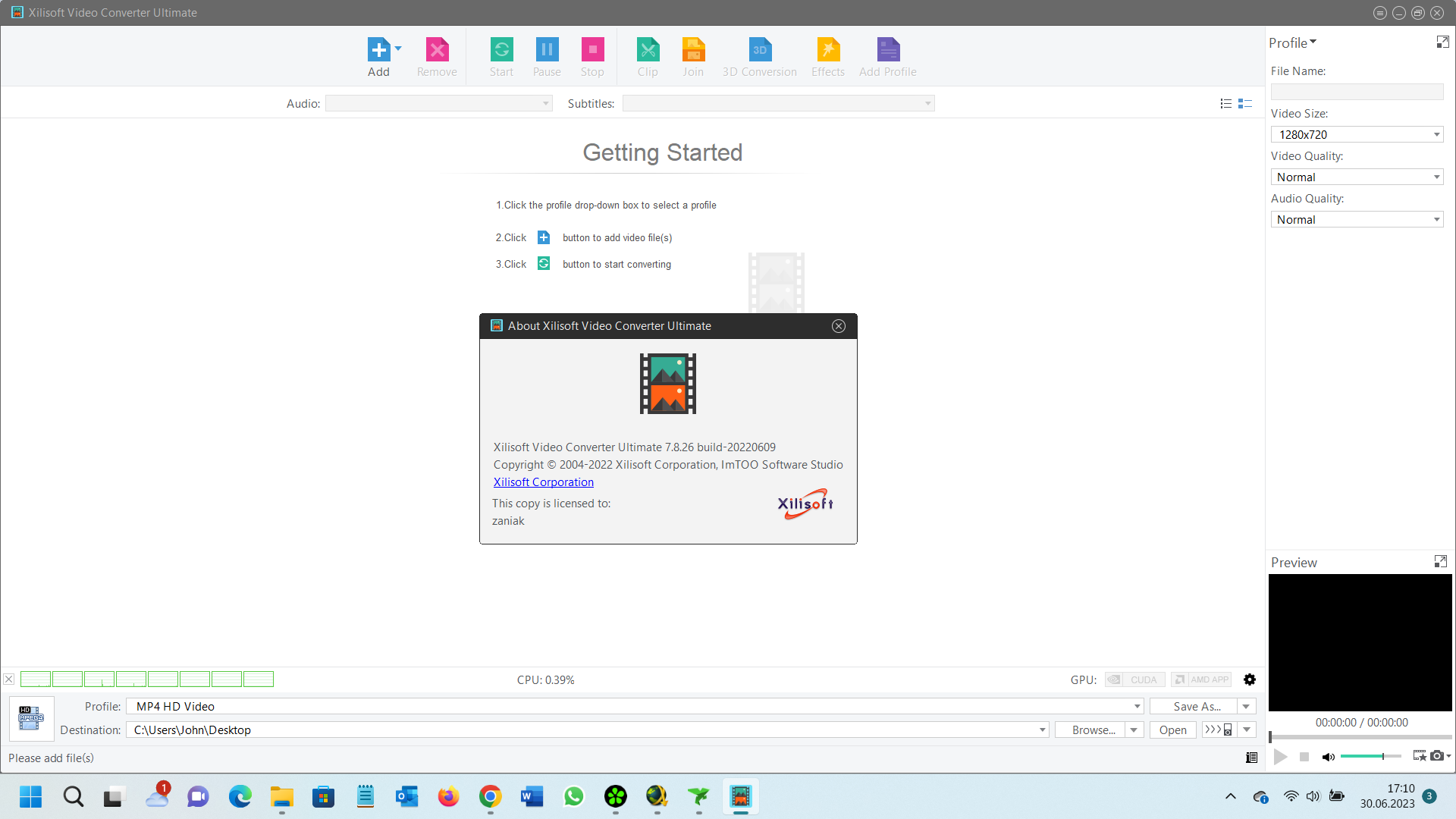
Task: Click the add-file plus icon in Getting Started
Action: [x=544, y=237]
